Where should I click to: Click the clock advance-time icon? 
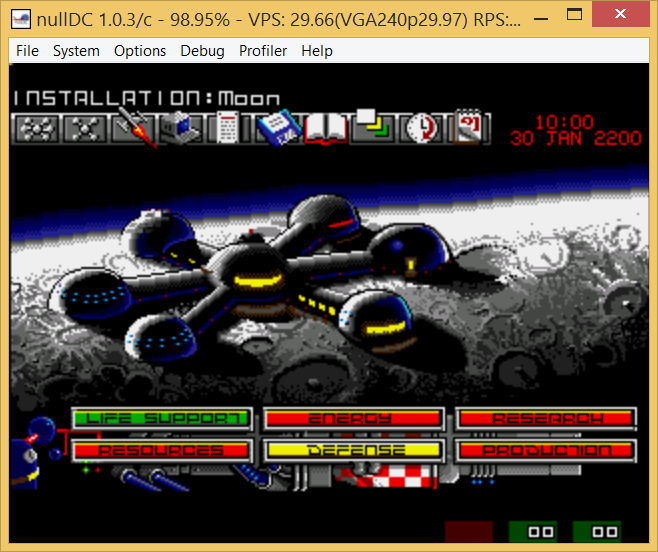421,128
